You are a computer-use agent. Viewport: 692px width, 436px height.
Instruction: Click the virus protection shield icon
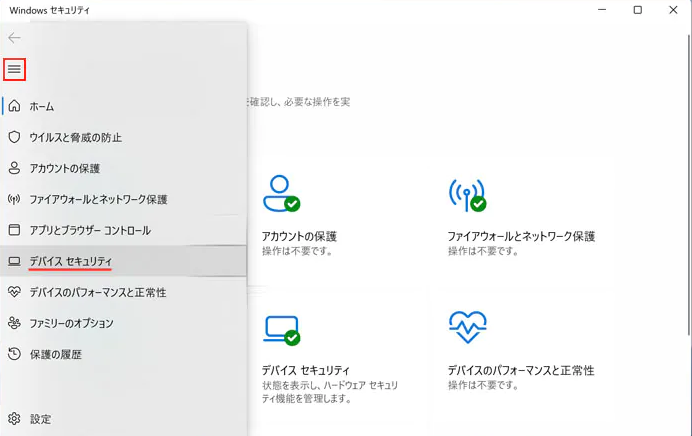click(x=14, y=137)
